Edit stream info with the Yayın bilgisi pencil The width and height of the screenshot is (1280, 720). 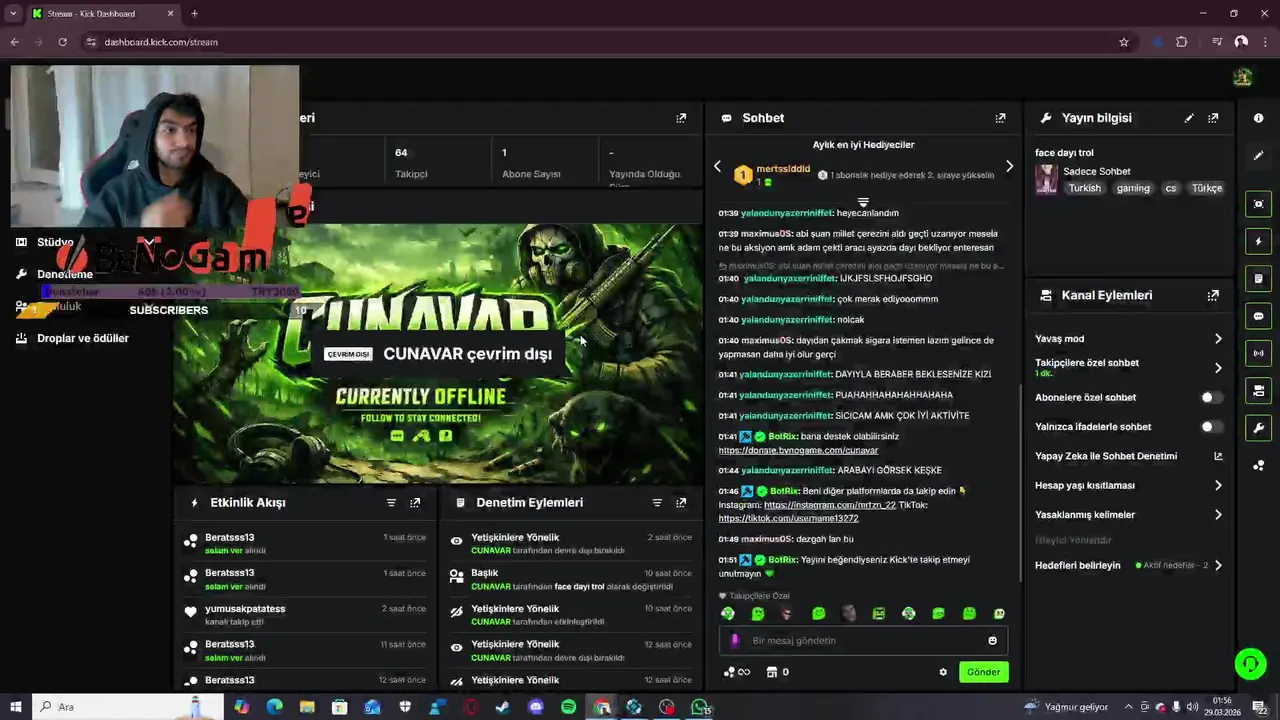[1189, 118]
